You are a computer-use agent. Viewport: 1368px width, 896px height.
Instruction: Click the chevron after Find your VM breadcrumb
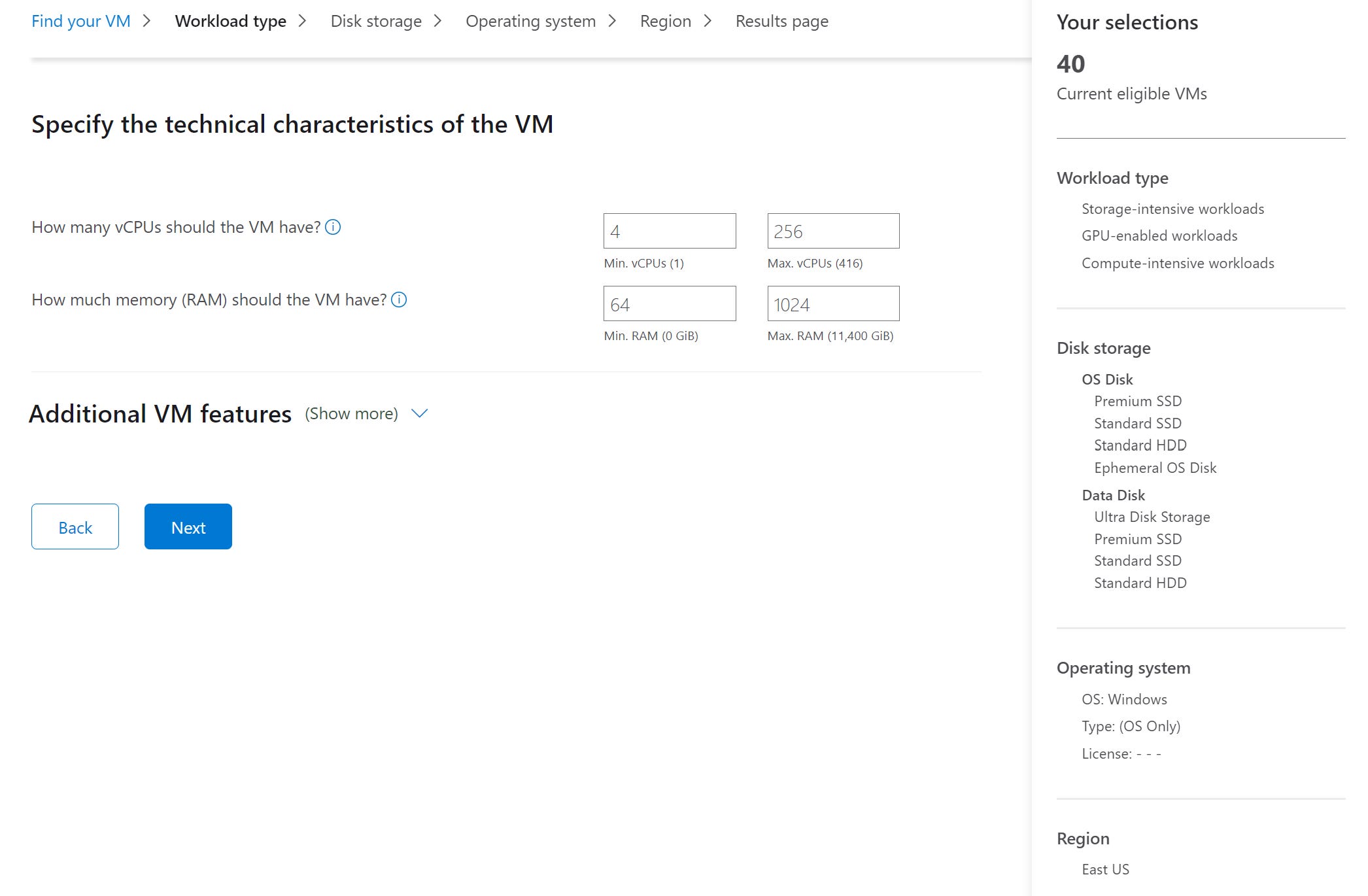tap(146, 20)
